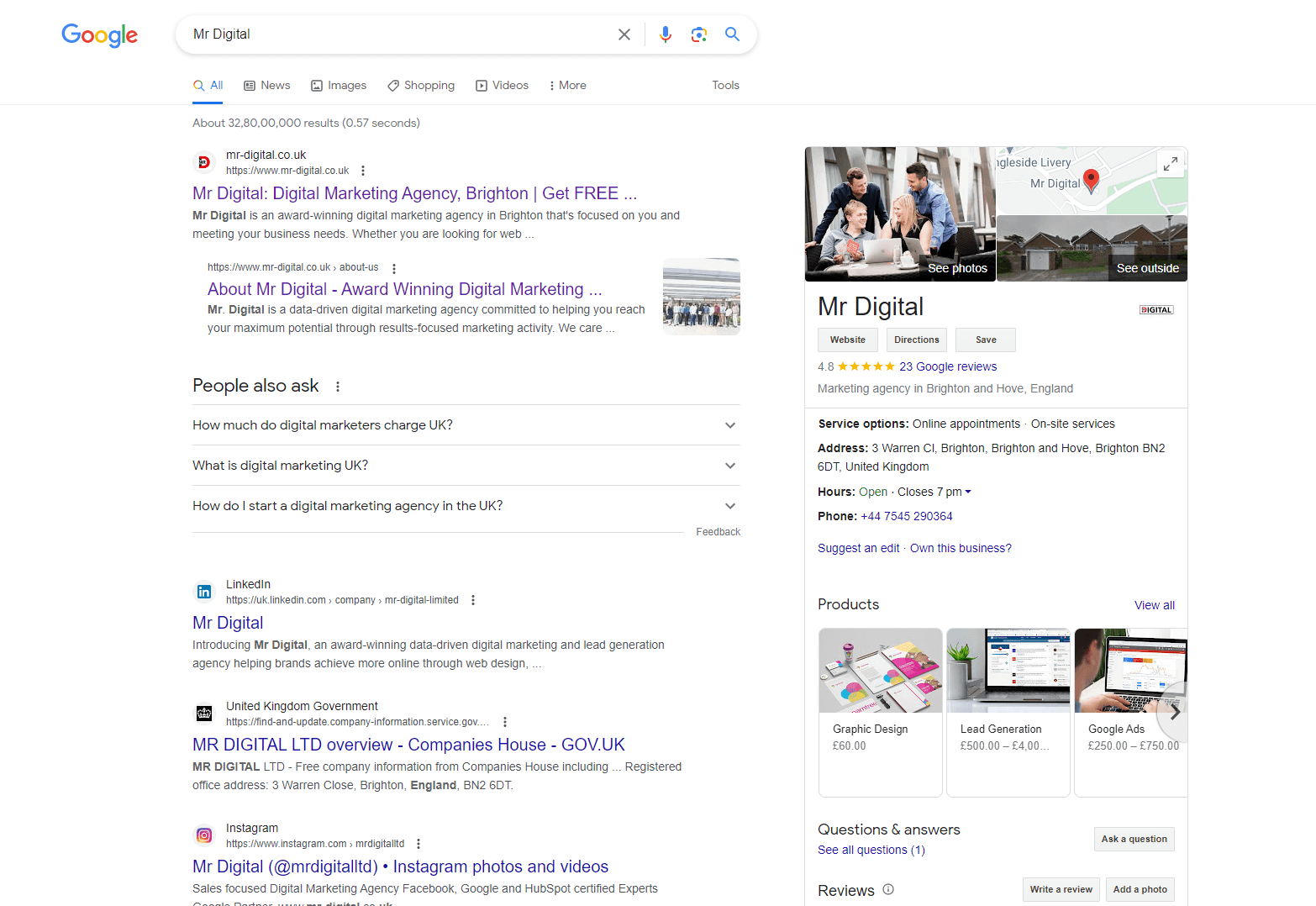Switch to the Shopping search tab
The width and height of the screenshot is (1316, 906).
(421, 85)
